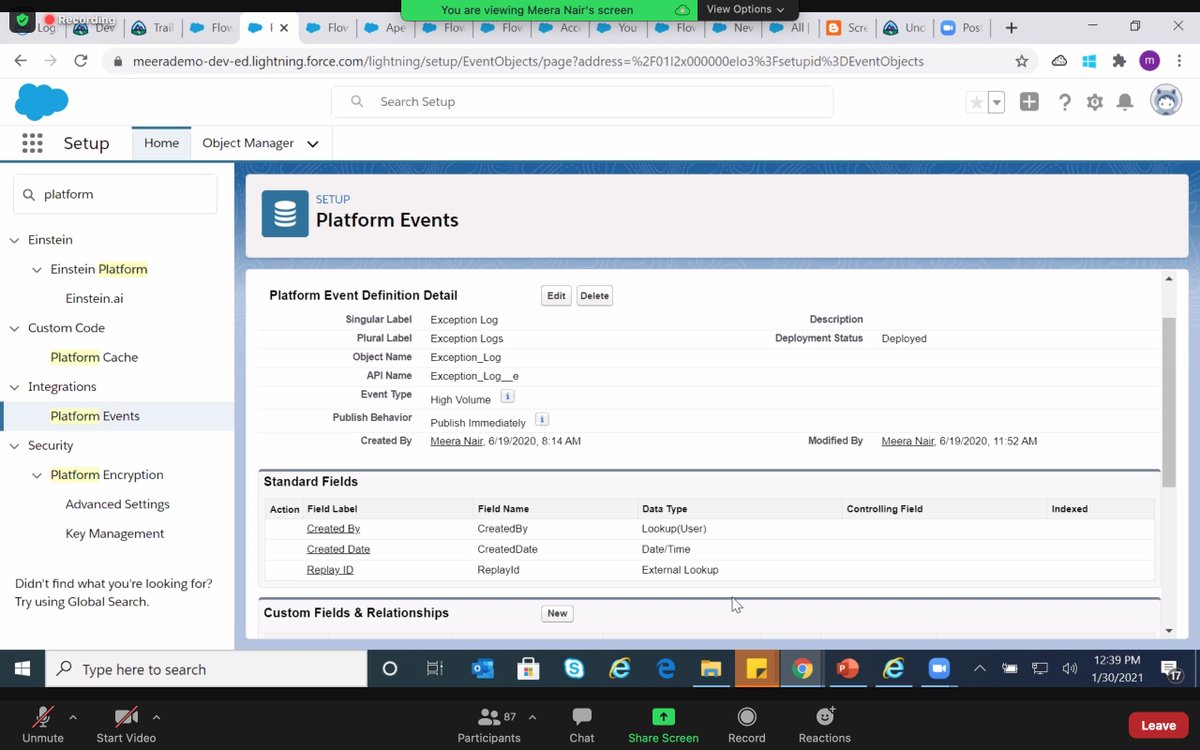Viewport: 1200px width, 750px height.
Task: Open the Zoom Participants panel
Action: click(x=489, y=725)
